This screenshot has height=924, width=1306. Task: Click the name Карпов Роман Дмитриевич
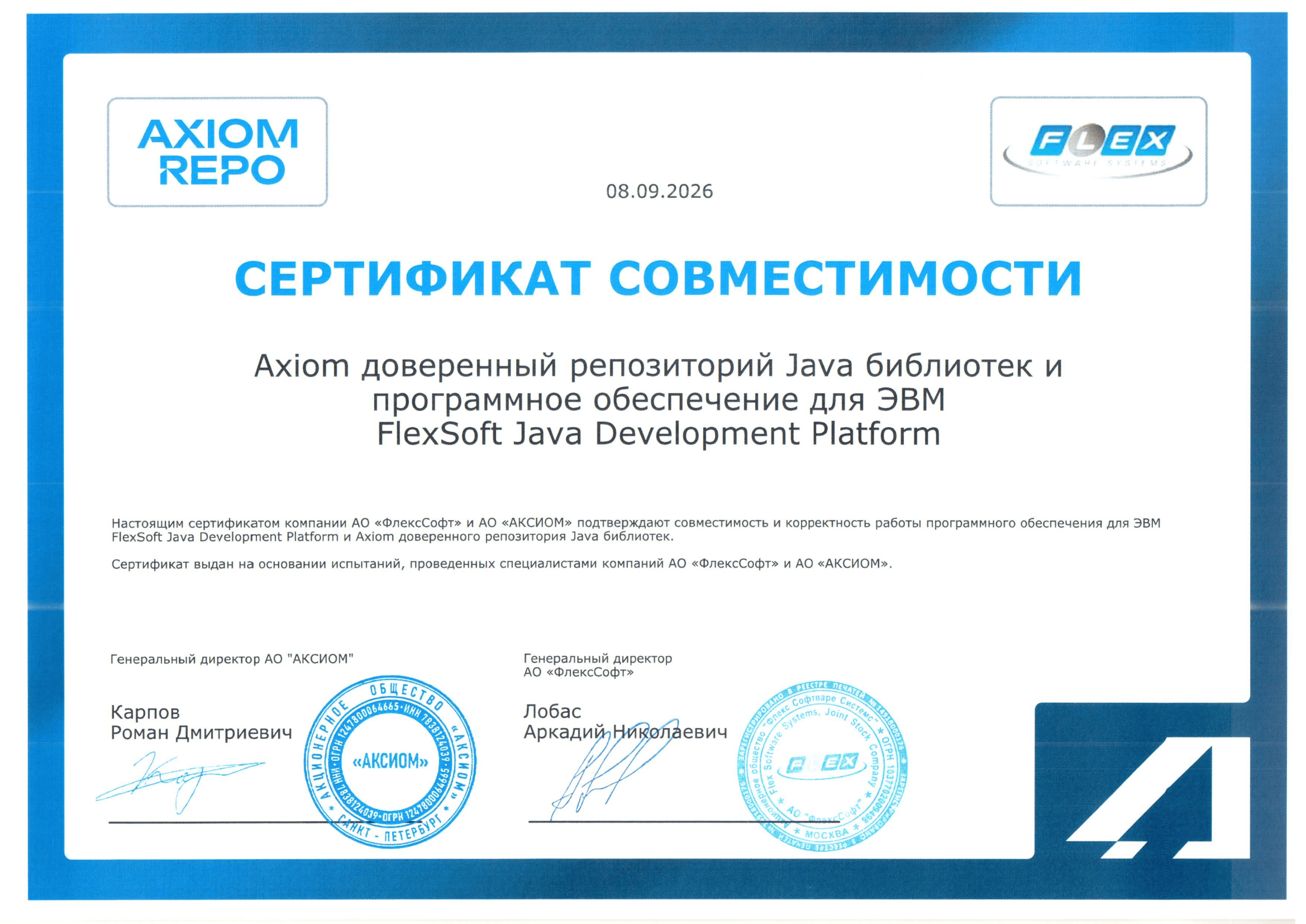(x=201, y=722)
